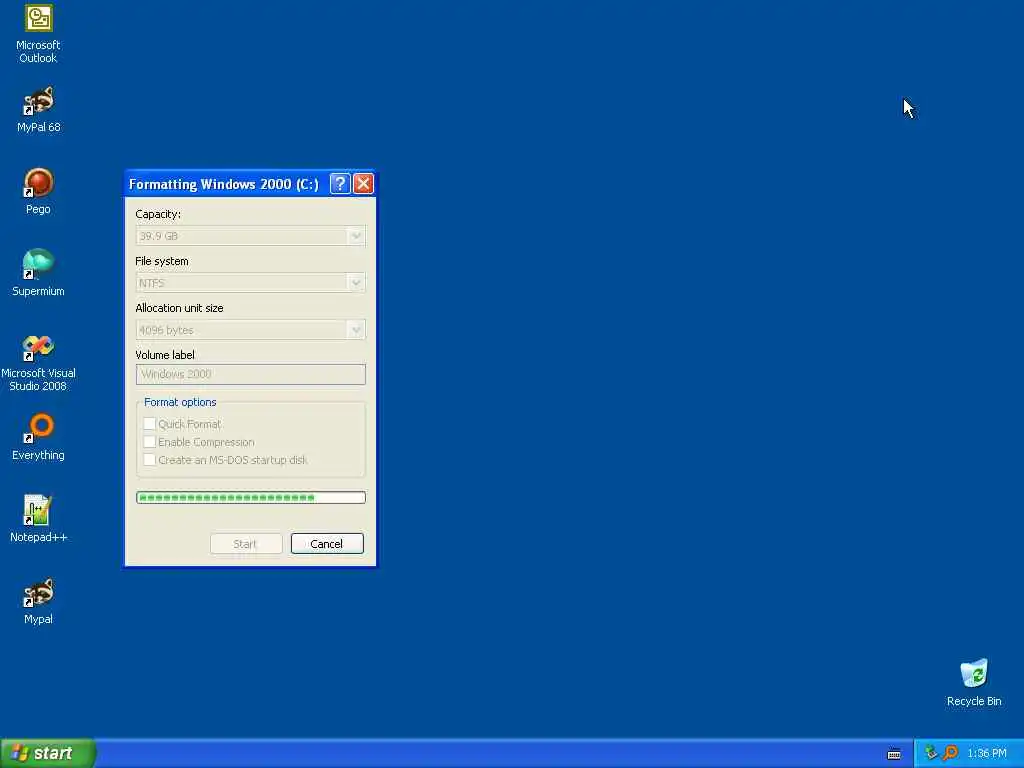Select the Everything search shortcut
This screenshot has width=1024, height=768.
click(38, 437)
